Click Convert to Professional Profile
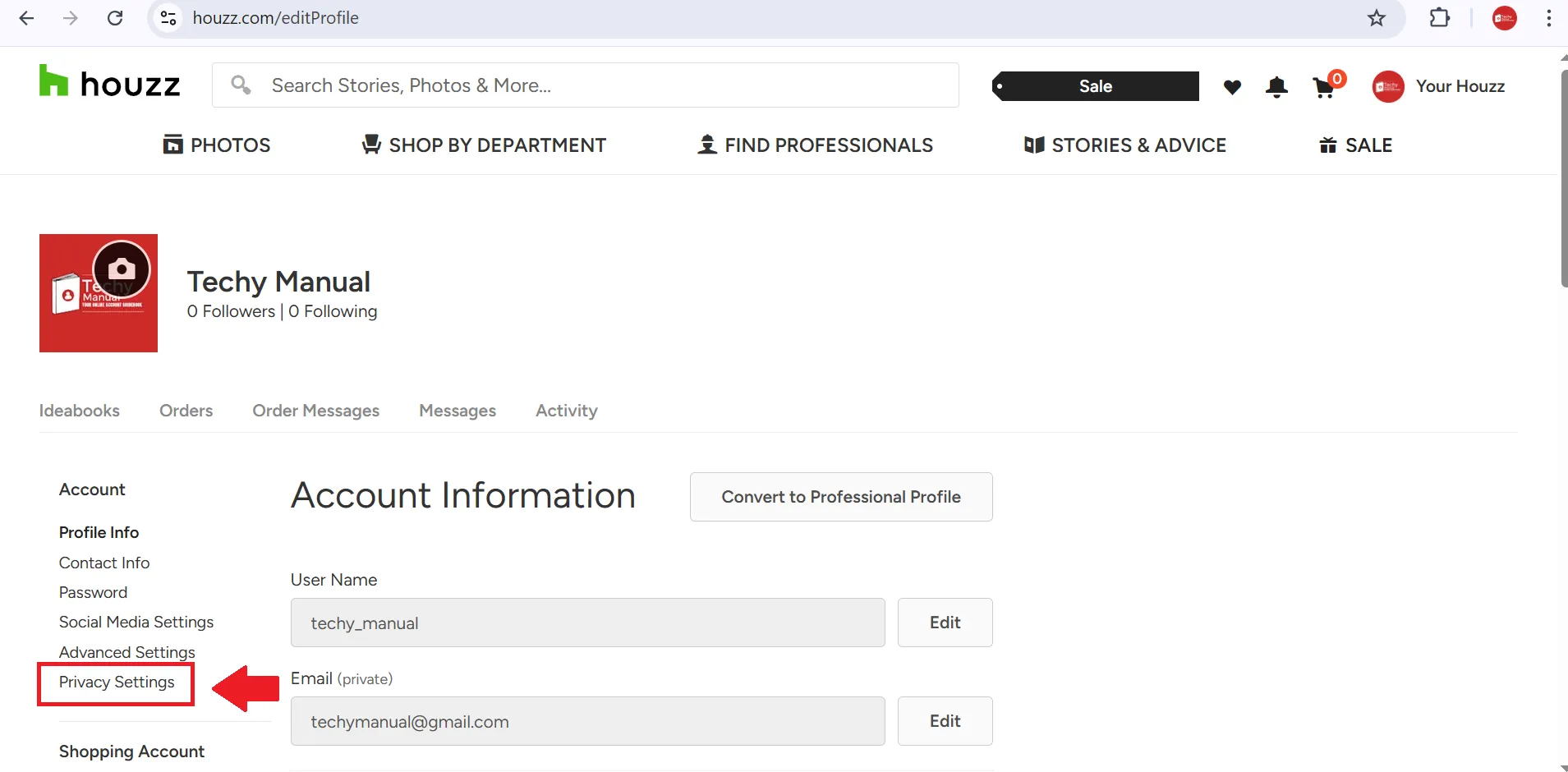 point(840,496)
